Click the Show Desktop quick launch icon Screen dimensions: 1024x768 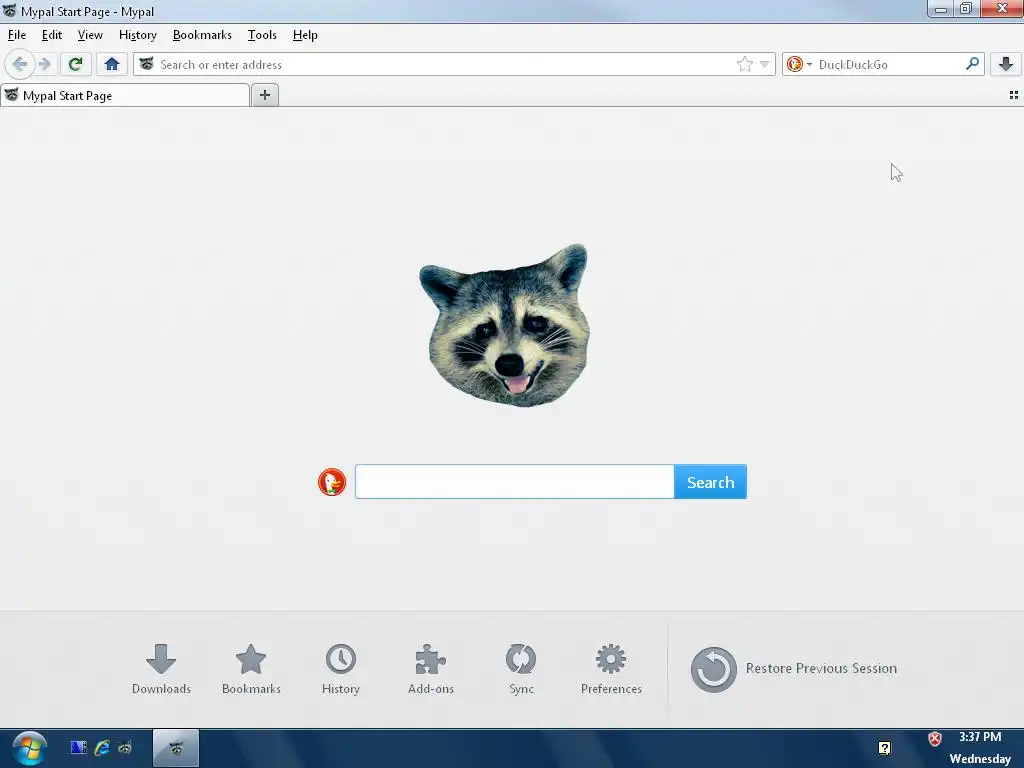(78, 748)
